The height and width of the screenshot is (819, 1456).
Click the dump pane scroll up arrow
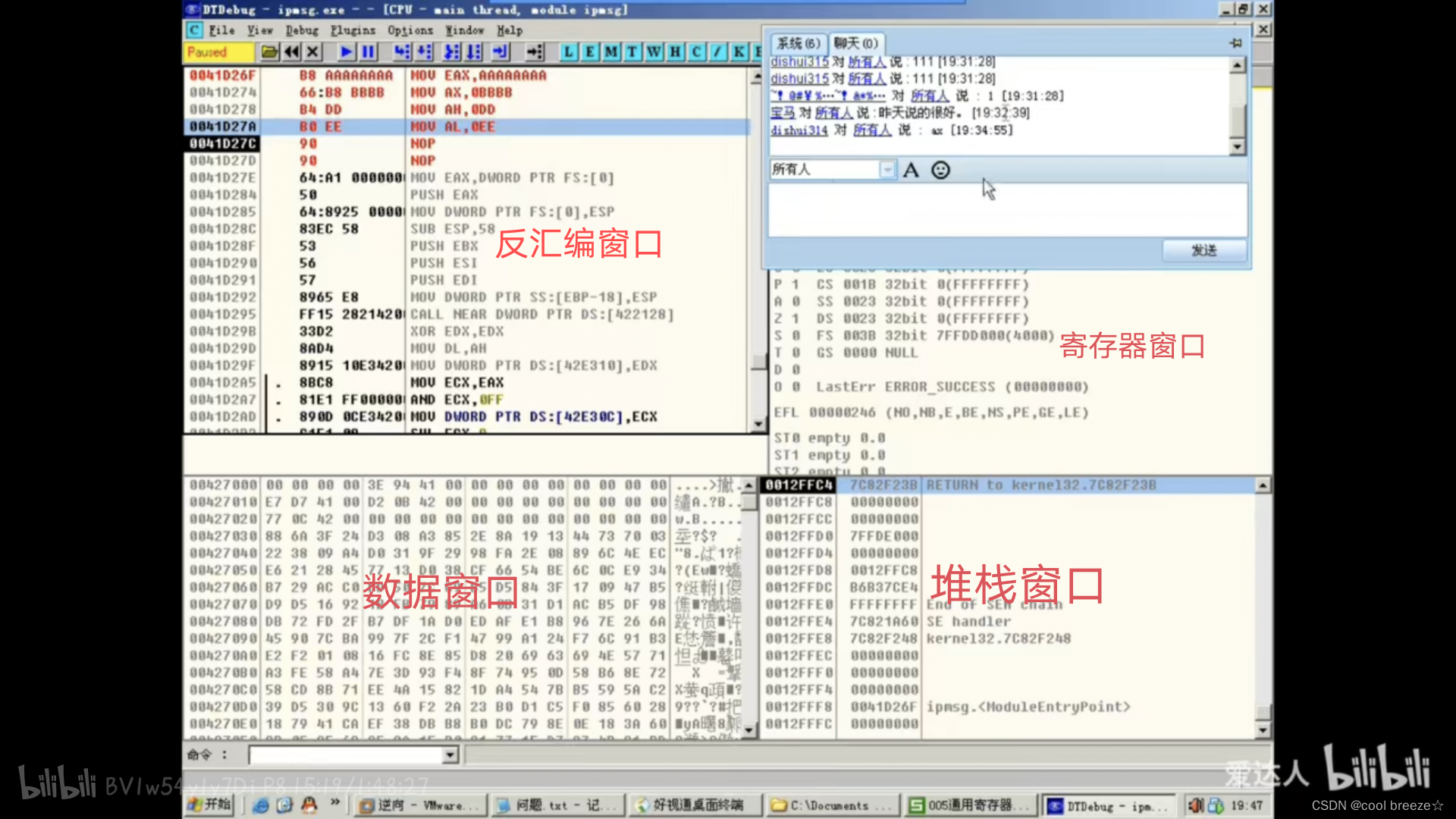click(748, 485)
